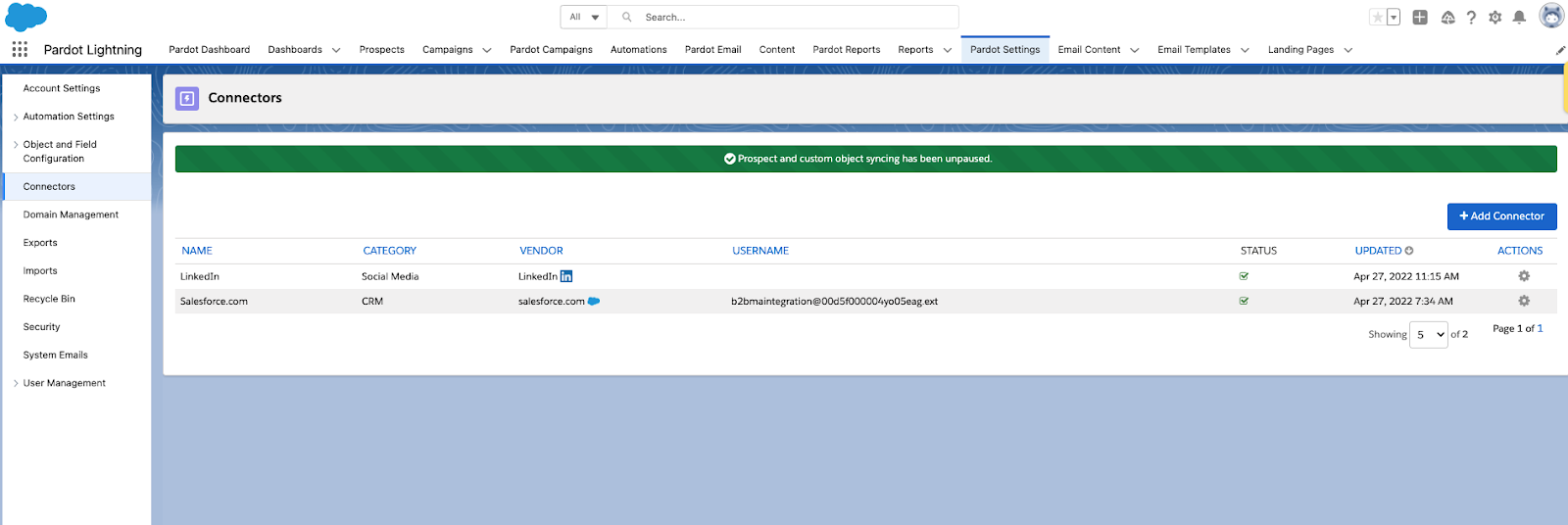Open the favorites list dropdown arrow
1568x525 pixels.
coord(1393,17)
